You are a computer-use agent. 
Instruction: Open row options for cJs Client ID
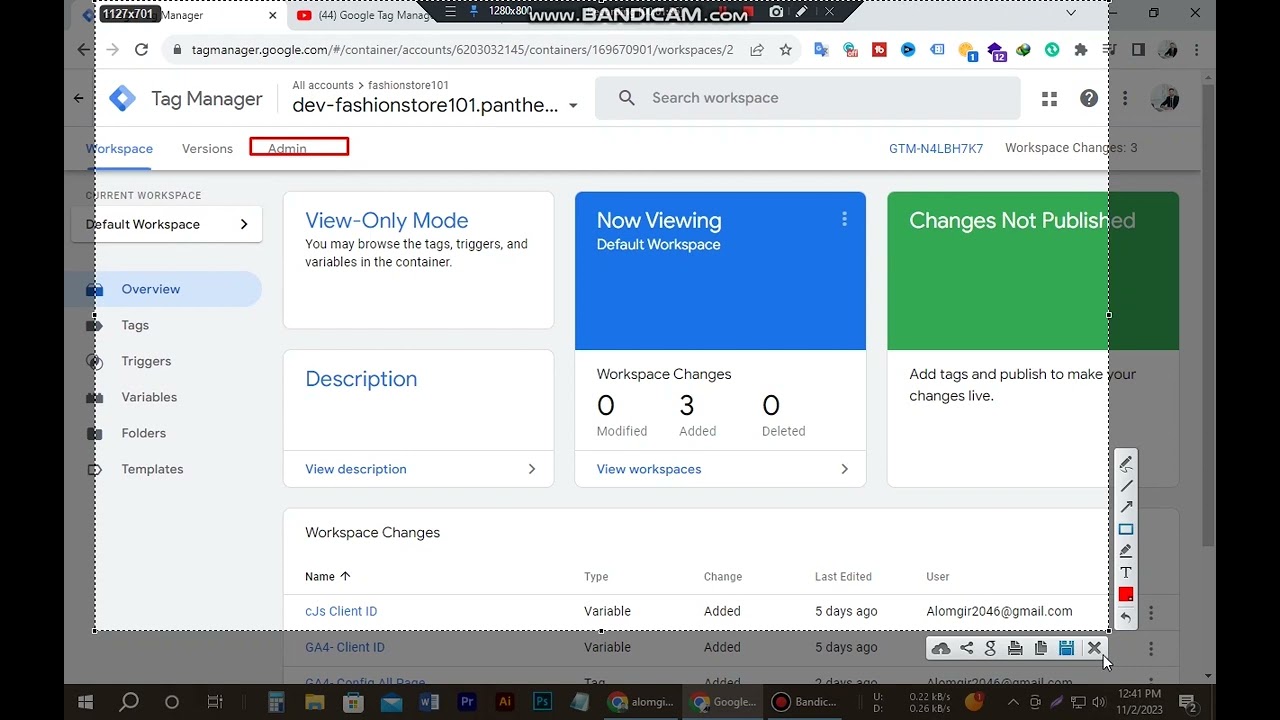click(x=1151, y=612)
